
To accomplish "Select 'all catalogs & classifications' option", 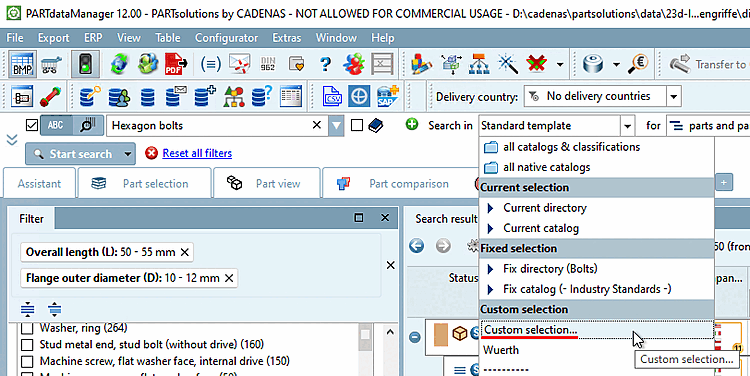I will 596,147.
